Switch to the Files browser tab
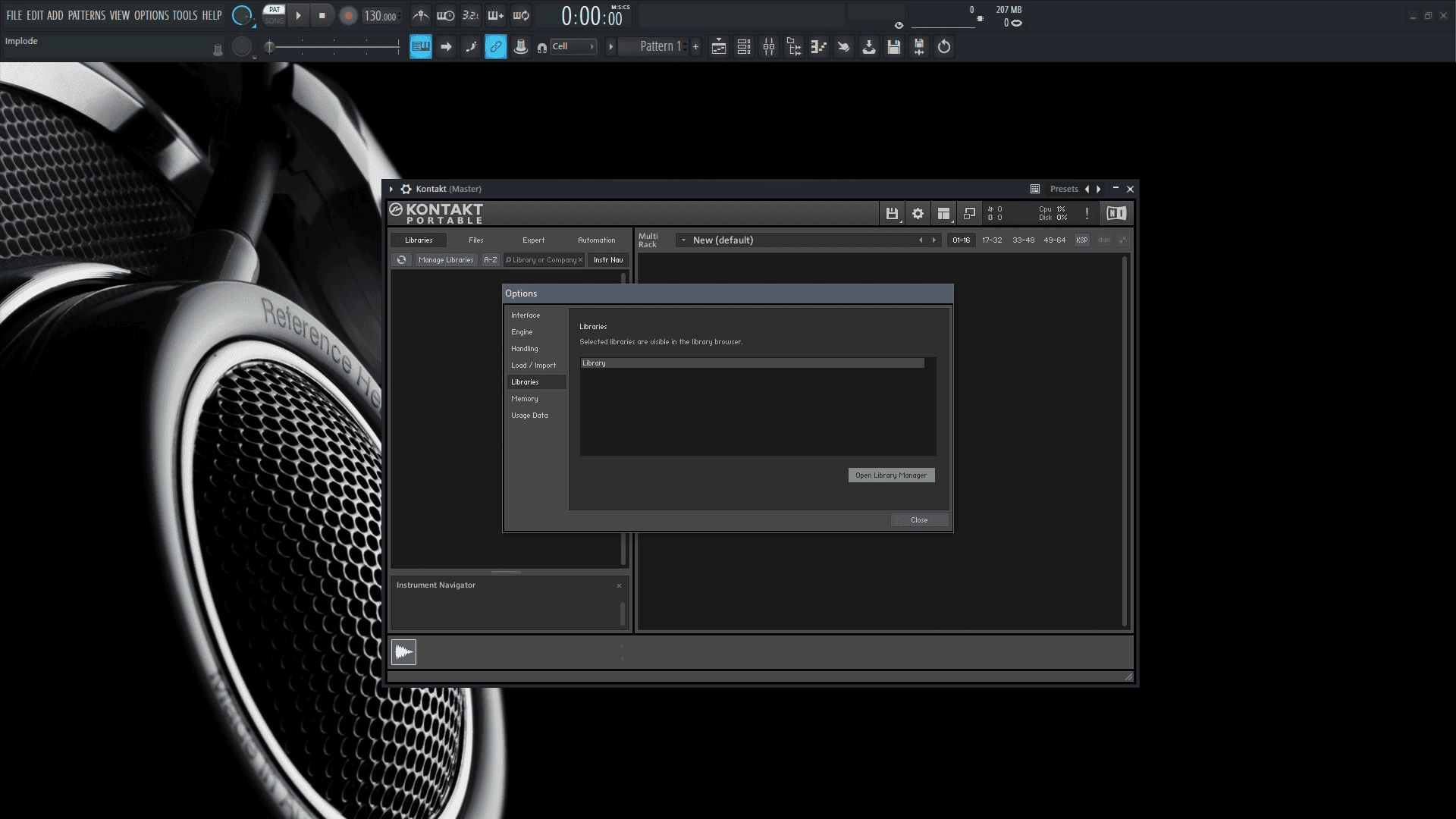The image size is (1456, 819). 476,240
